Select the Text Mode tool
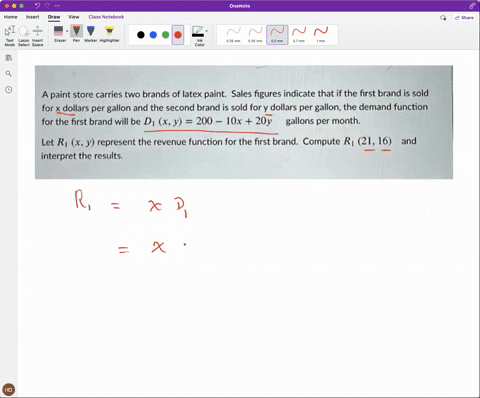 [10, 36]
